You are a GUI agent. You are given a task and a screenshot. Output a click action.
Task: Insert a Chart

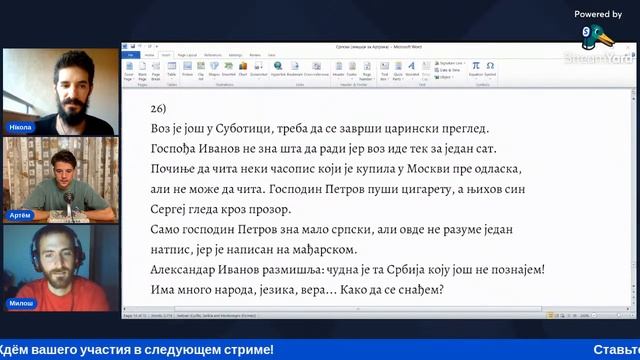coord(243,69)
